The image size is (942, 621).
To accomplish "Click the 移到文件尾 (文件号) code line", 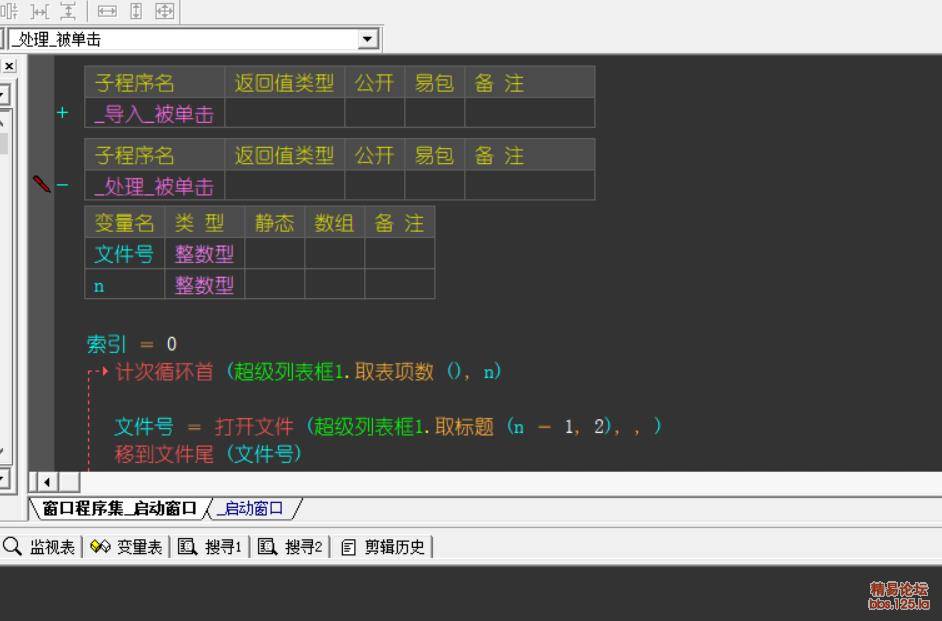I will click(208, 454).
